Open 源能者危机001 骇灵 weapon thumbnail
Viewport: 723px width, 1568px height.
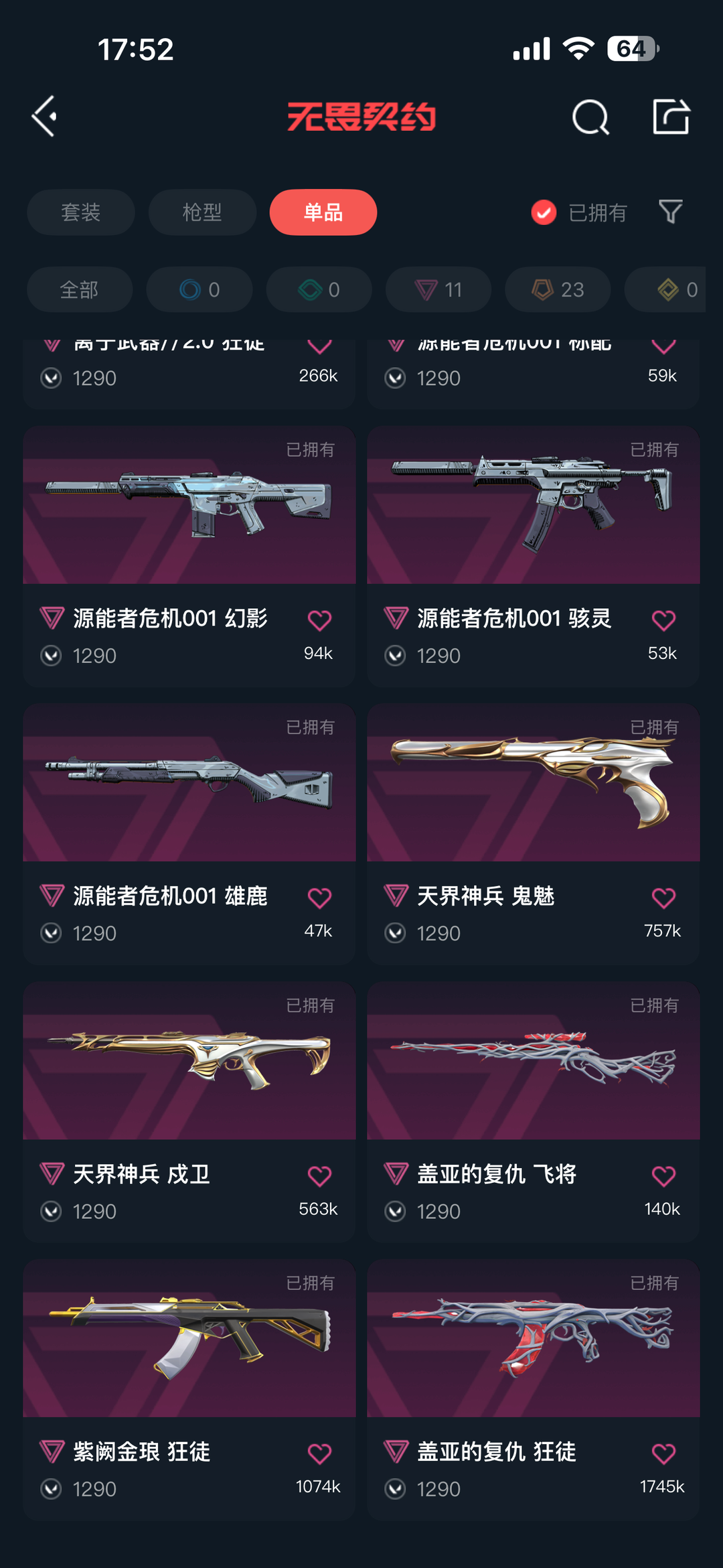point(534,505)
